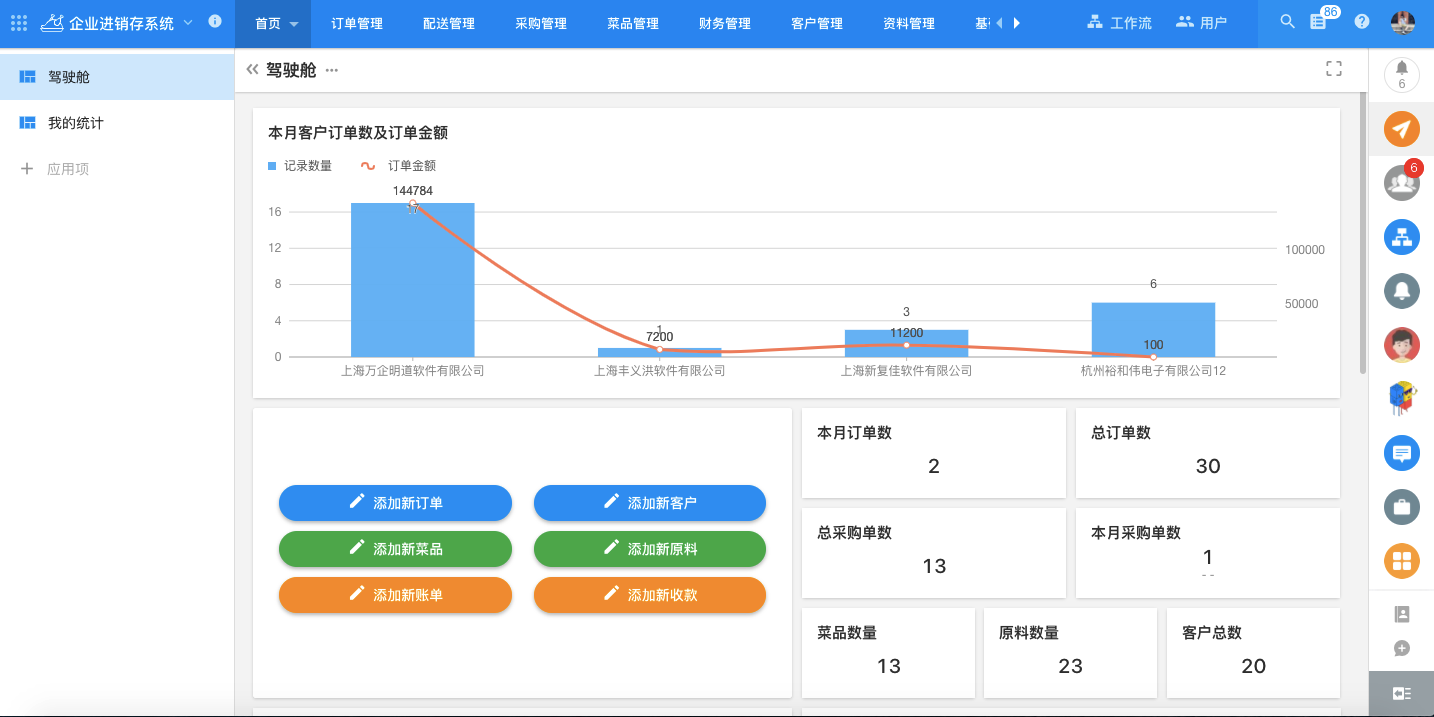Click the orange paper plane icon

click(1401, 129)
